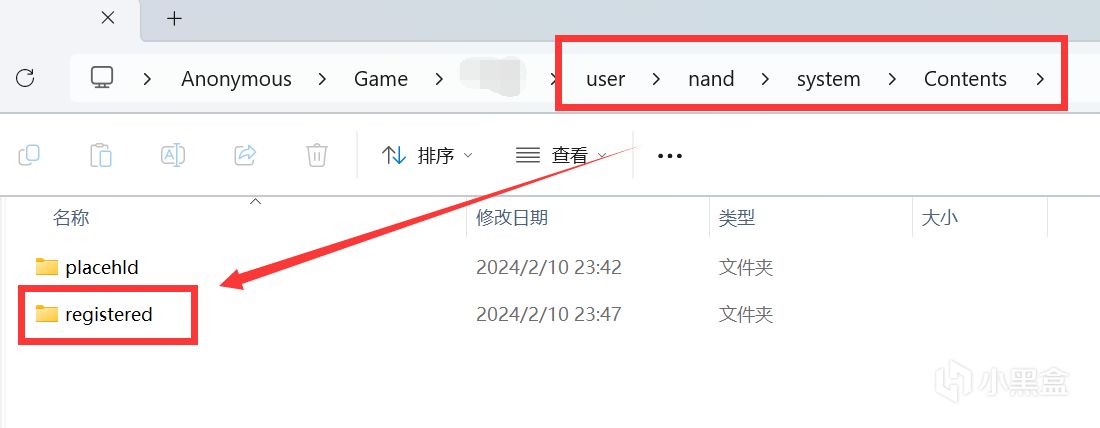Sort by 名称 column header
This screenshot has width=1100, height=428.
(71, 218)
